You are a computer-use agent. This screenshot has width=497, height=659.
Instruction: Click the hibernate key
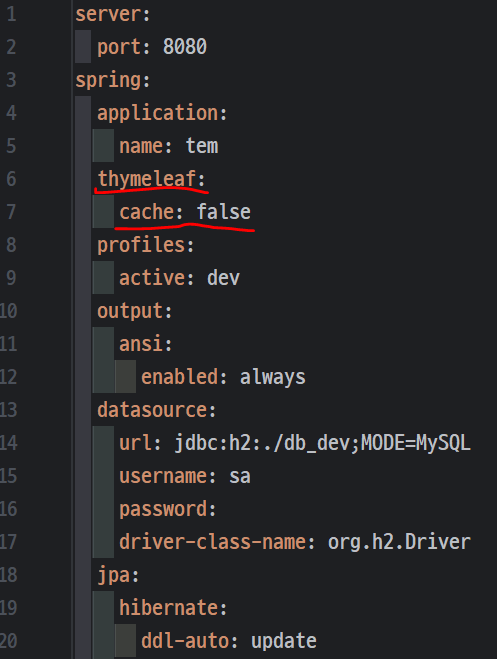tap(168, 608)
